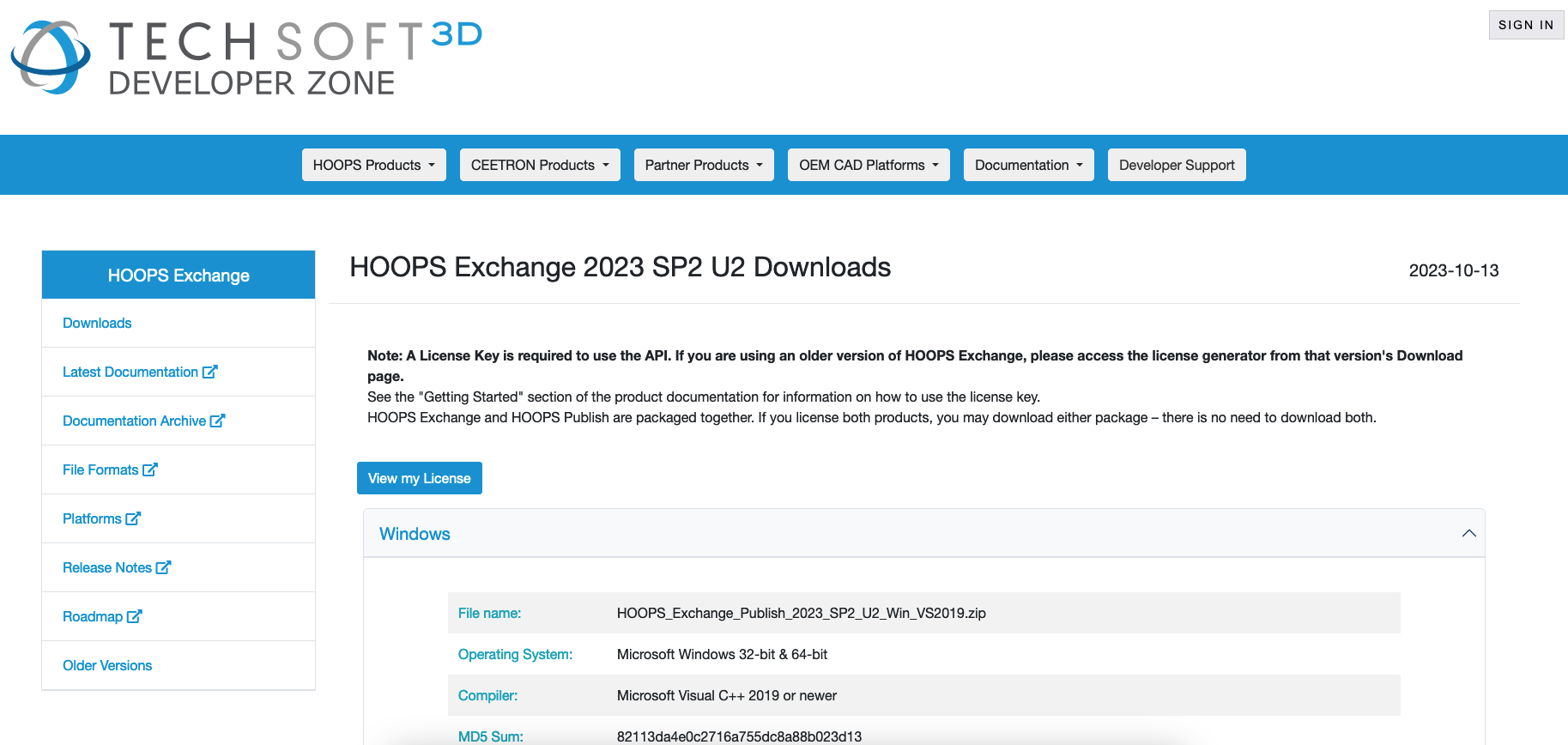Click external link icon beside Platforms

(x=133, y=518)
